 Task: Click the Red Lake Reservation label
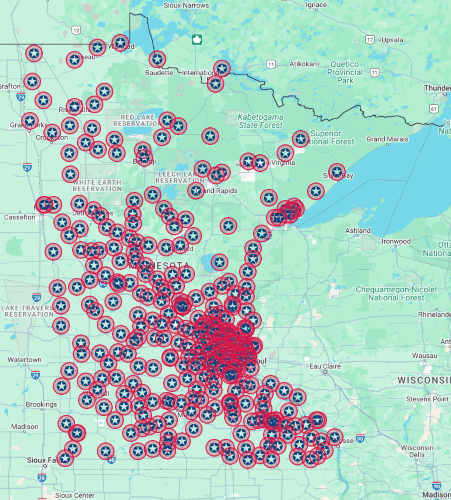(137, 120)
